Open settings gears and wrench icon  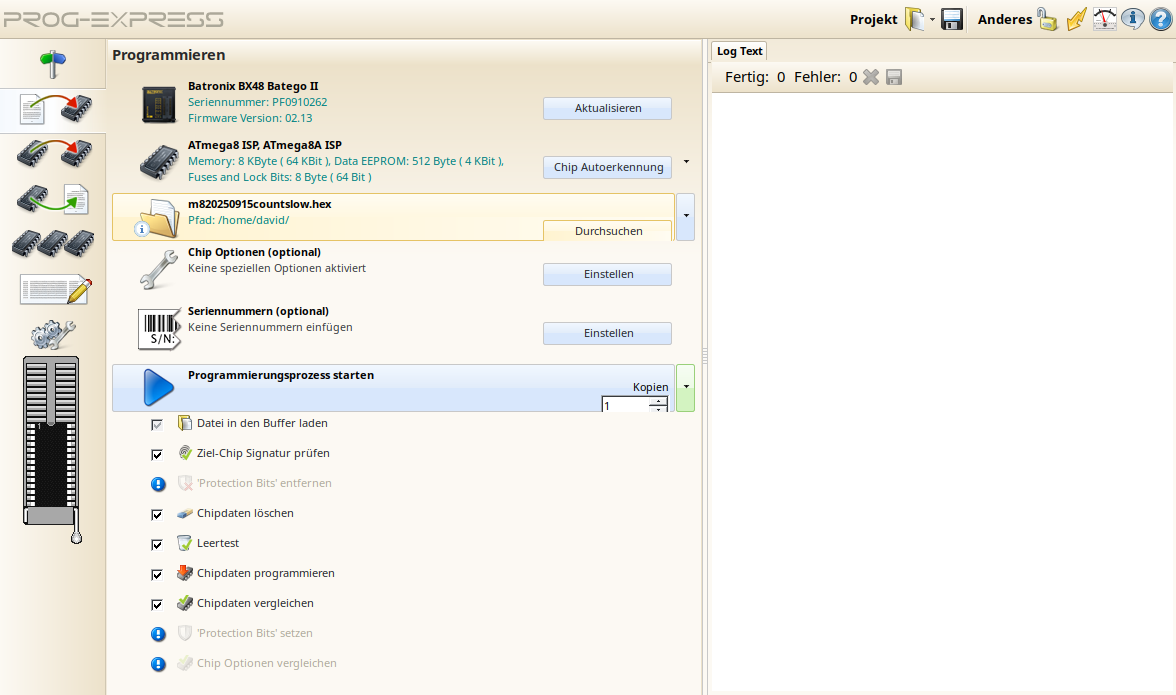click(x=53, y=333)
